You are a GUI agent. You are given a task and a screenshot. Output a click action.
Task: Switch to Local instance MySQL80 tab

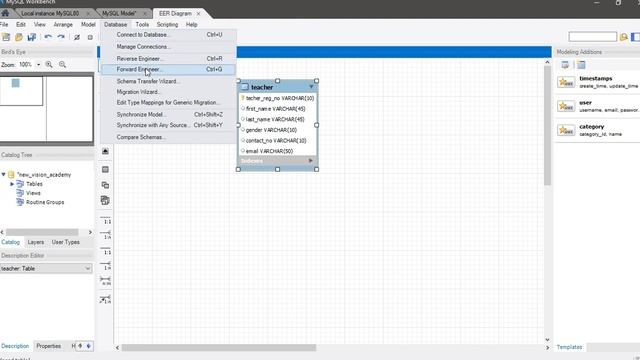(x=50, y=13)
